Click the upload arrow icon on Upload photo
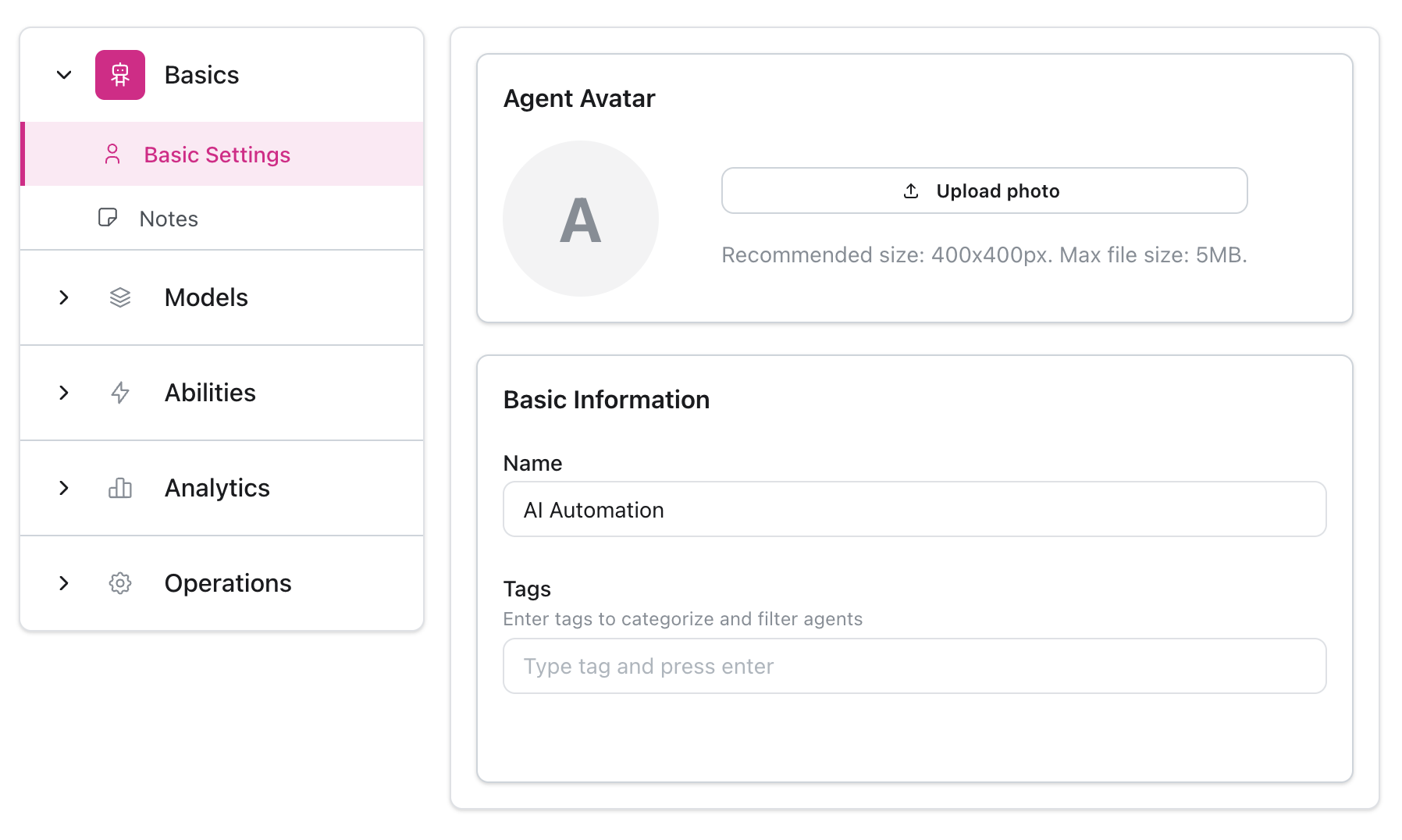1402x840 pixels. click(x=910, y=190)
